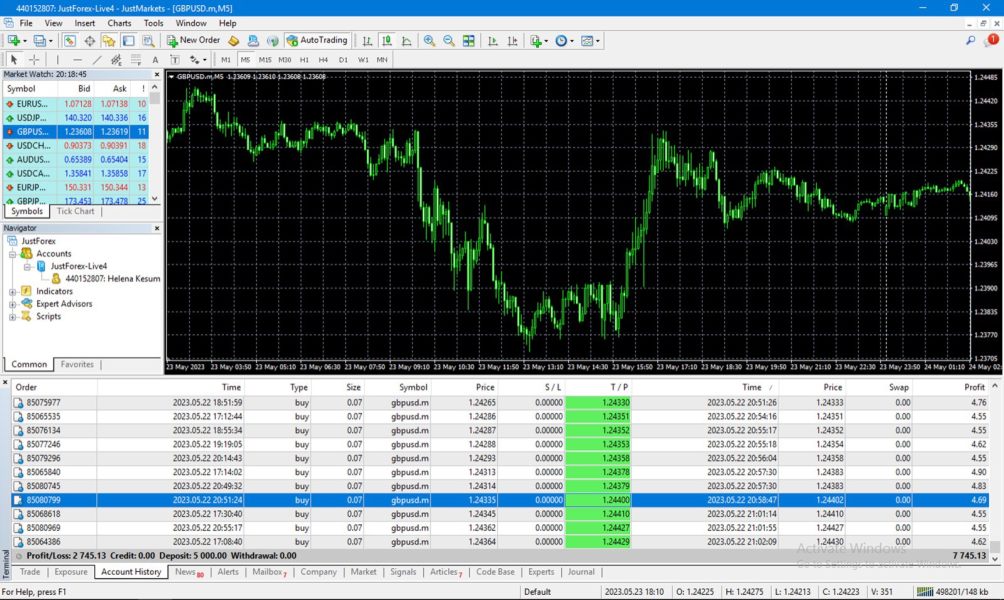Toggle the AutoTrading button
The height and width of the screenshot is (600, 1004).
(317, 40)
